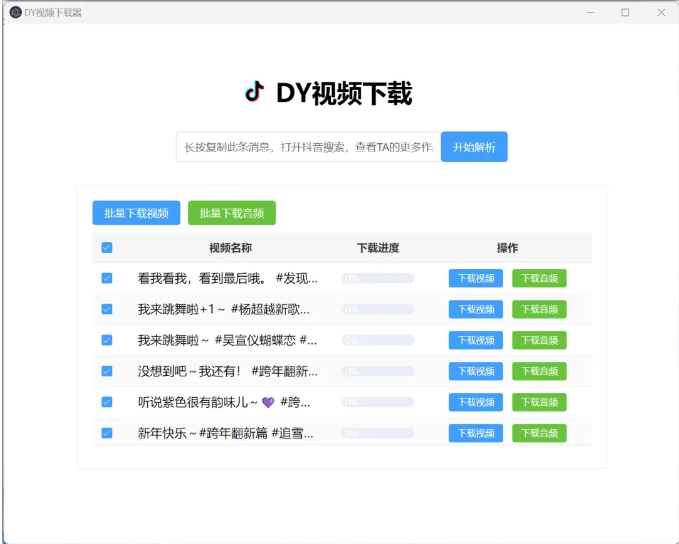Maximize the DY视频下载器 window

[625, 13]
